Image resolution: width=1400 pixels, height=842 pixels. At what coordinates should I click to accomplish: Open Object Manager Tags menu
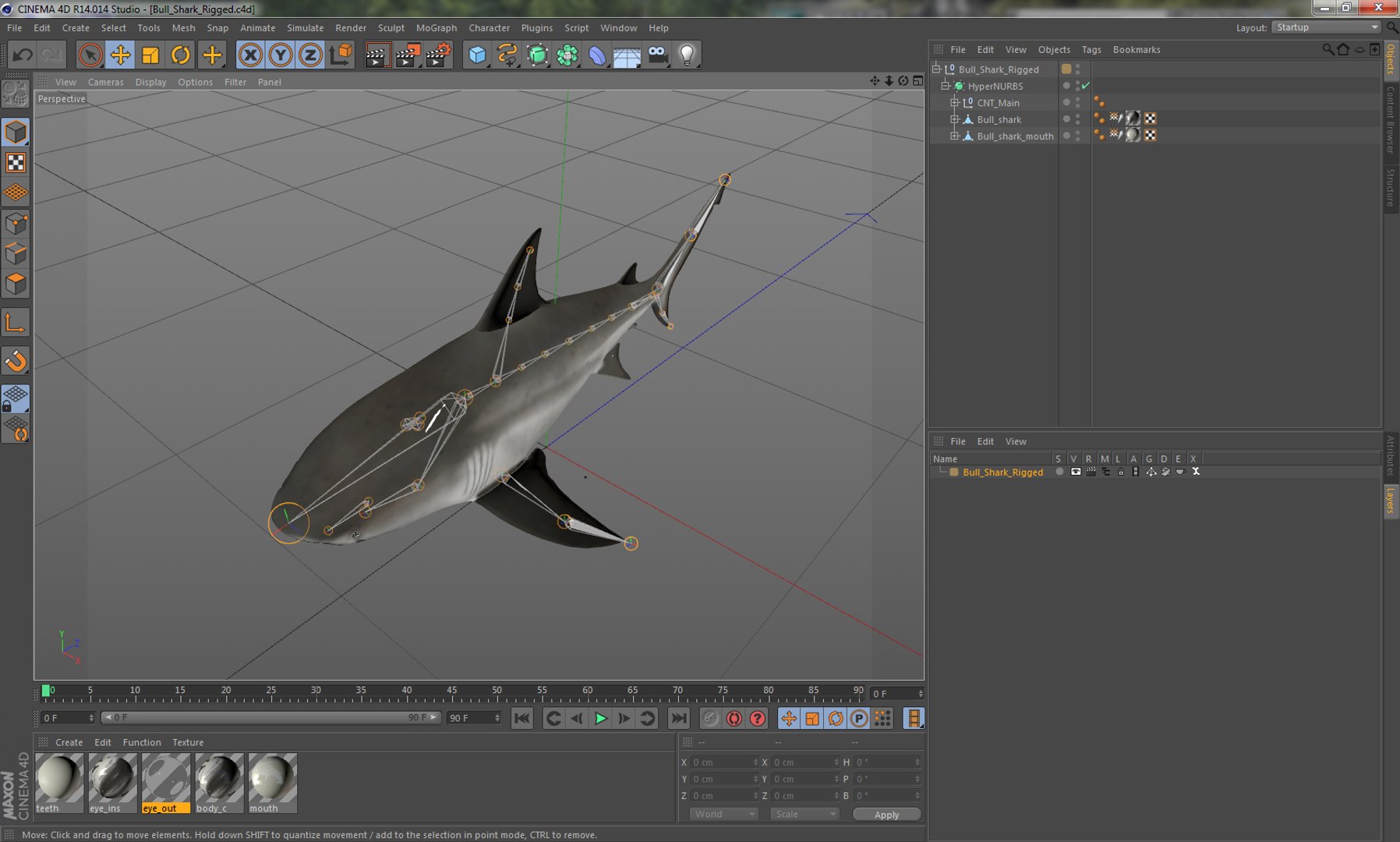point(1091,49)
